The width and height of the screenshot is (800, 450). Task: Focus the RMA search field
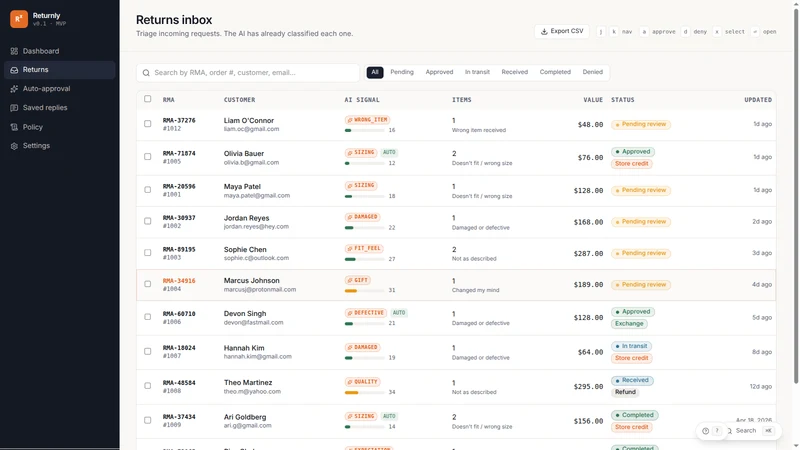(248, 73)
